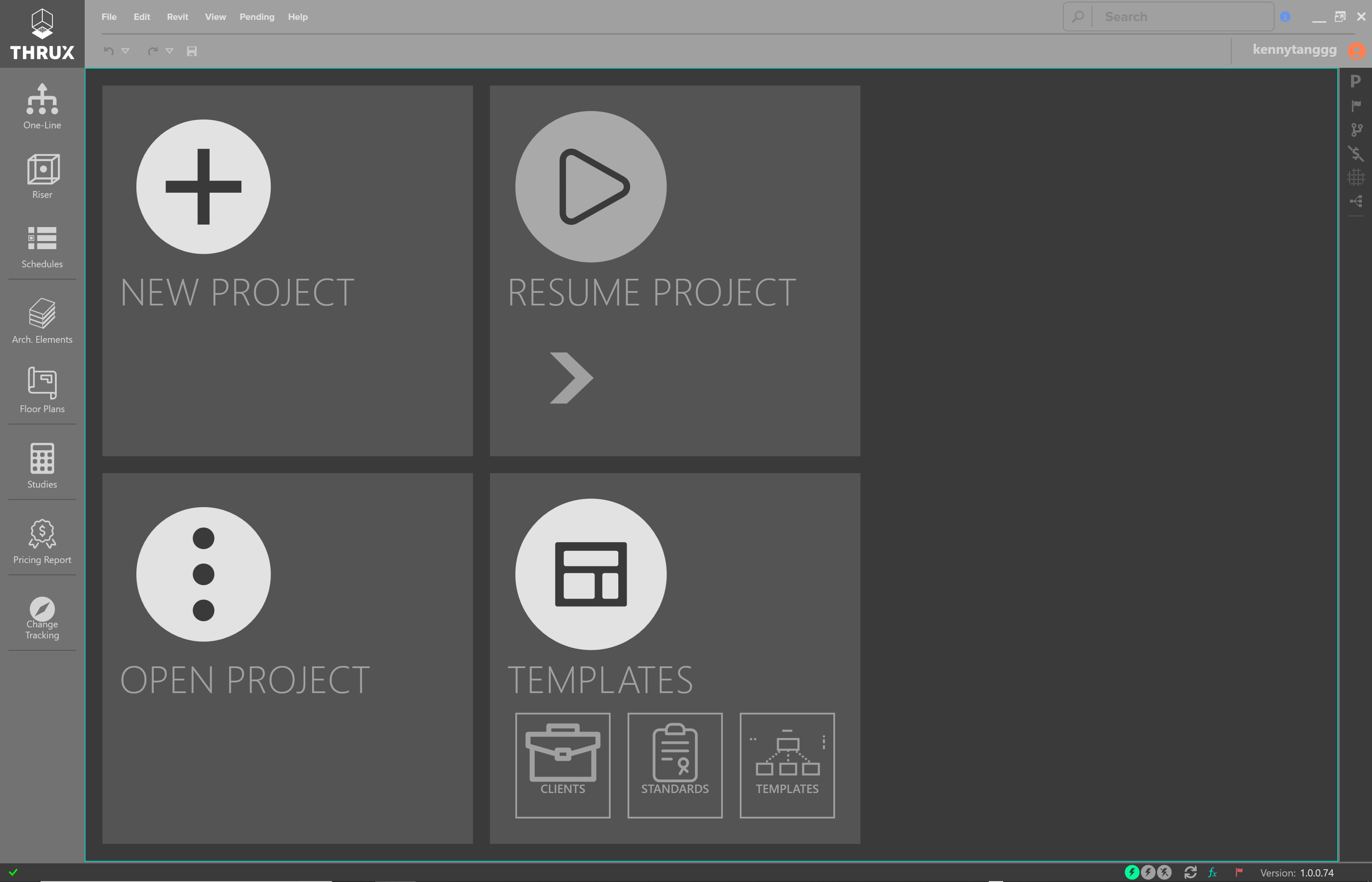The width and height of the screenshot is (1372, 882).
Task: Start a New Project with plus circle
Action: pos(203,187)
